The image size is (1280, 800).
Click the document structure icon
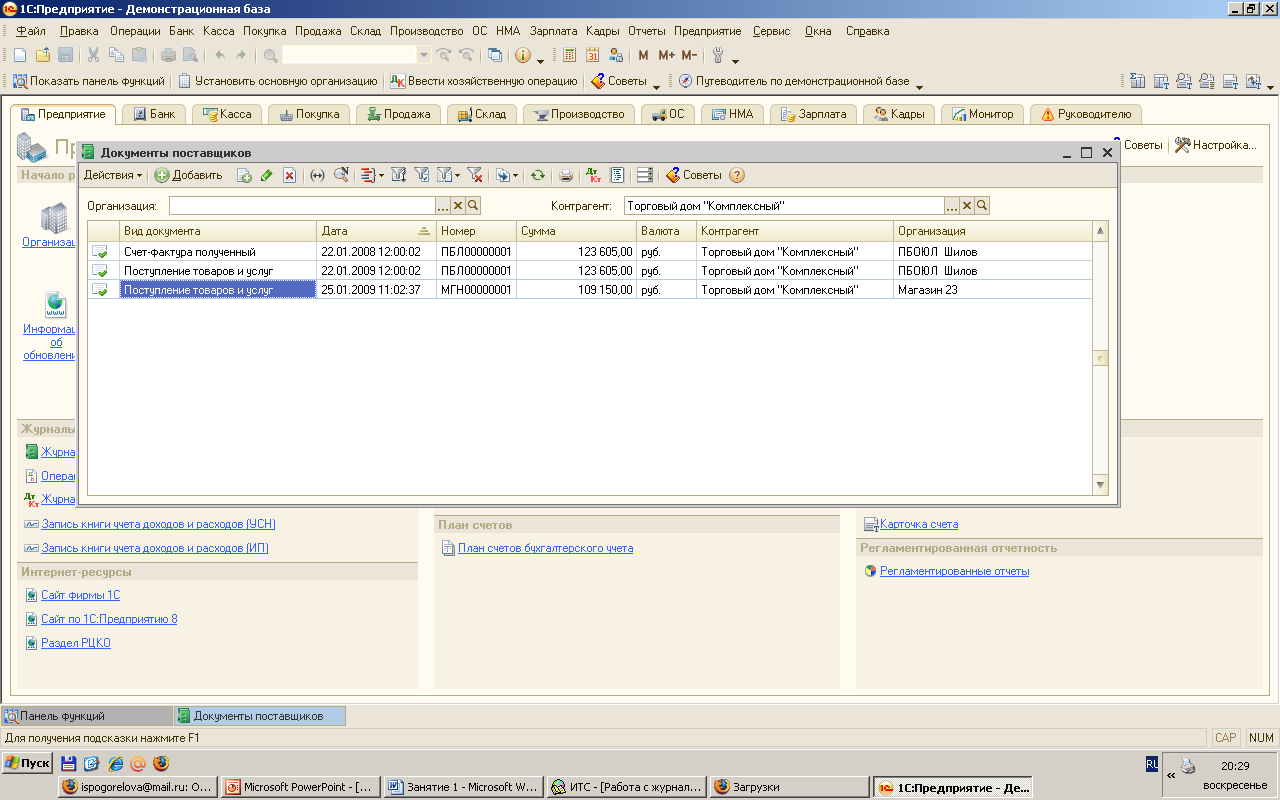click(617, 175)
